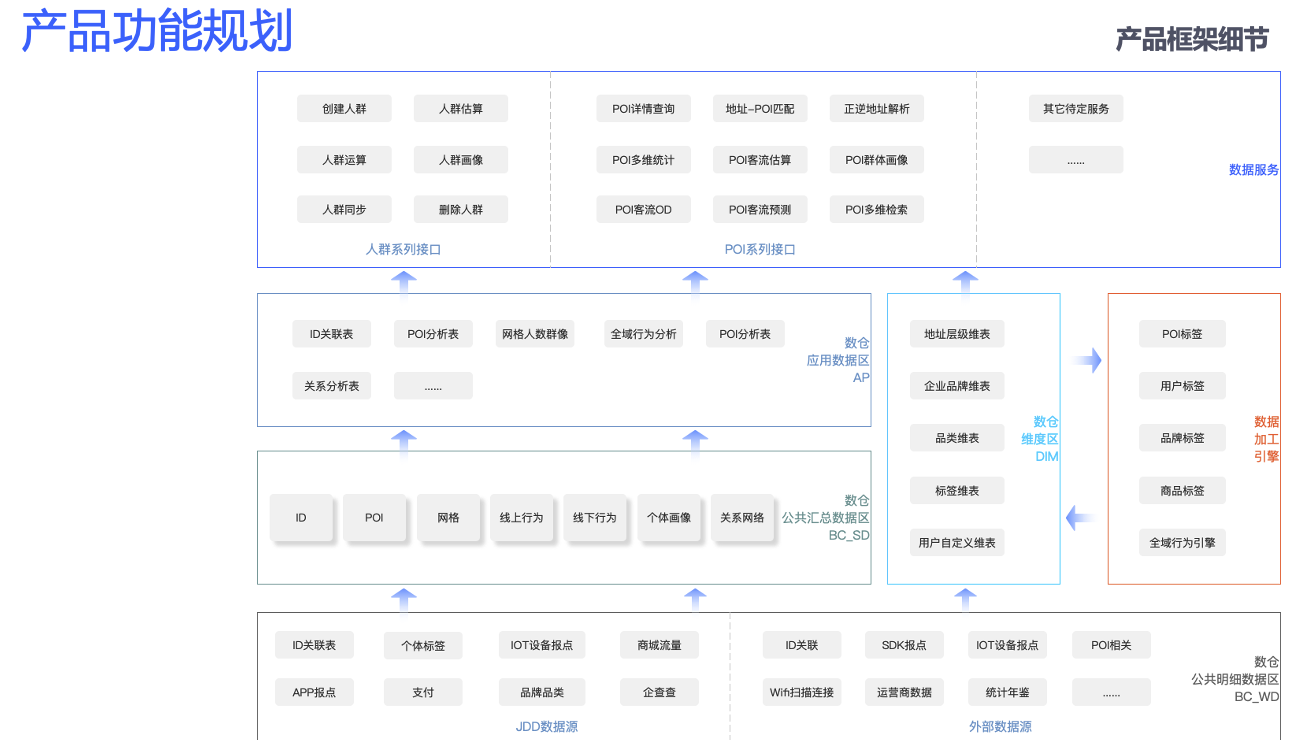Click the 人群系列接口 label
The height and width of the screenshot is (740, 1304).
(403, 249)
